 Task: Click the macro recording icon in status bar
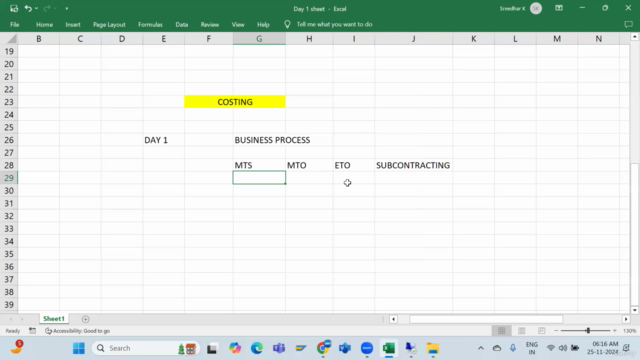tap(33, 331)
